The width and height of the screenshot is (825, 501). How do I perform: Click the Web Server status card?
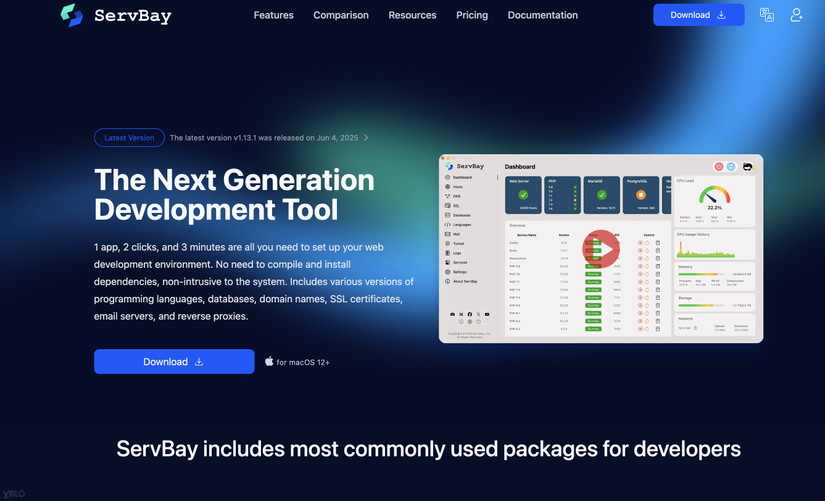[x=523, y=195]
